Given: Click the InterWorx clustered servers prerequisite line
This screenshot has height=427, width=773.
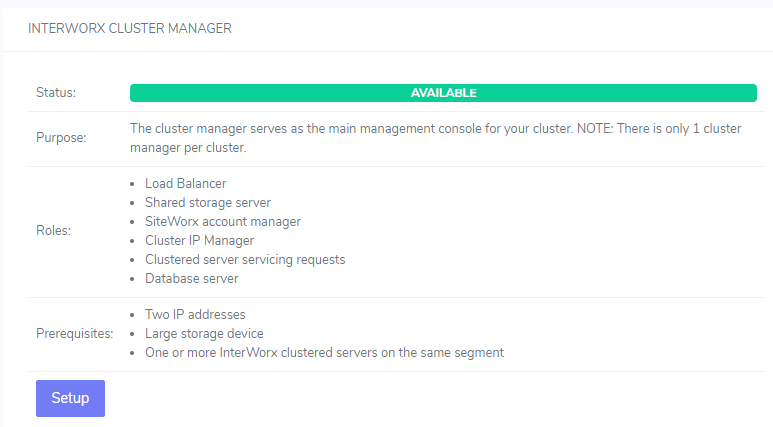Looking at the screenshot, I should (324, 353).
